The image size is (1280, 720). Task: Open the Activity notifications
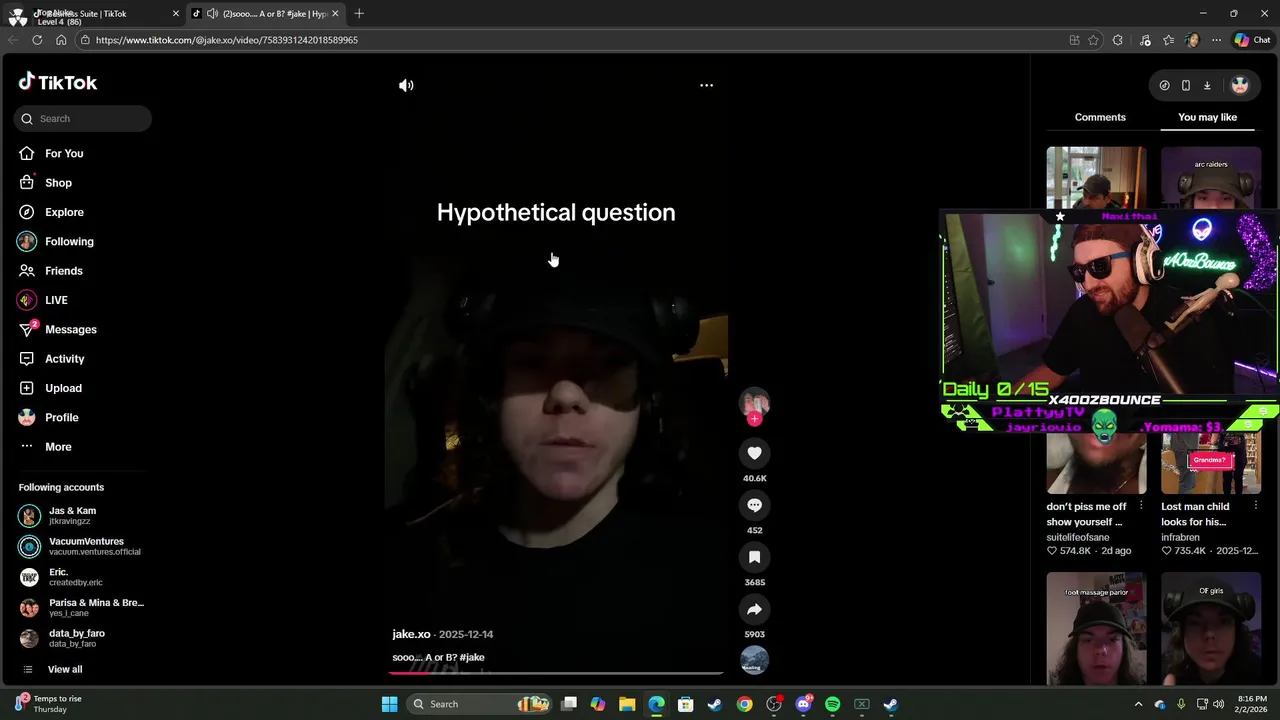[65, 359]
